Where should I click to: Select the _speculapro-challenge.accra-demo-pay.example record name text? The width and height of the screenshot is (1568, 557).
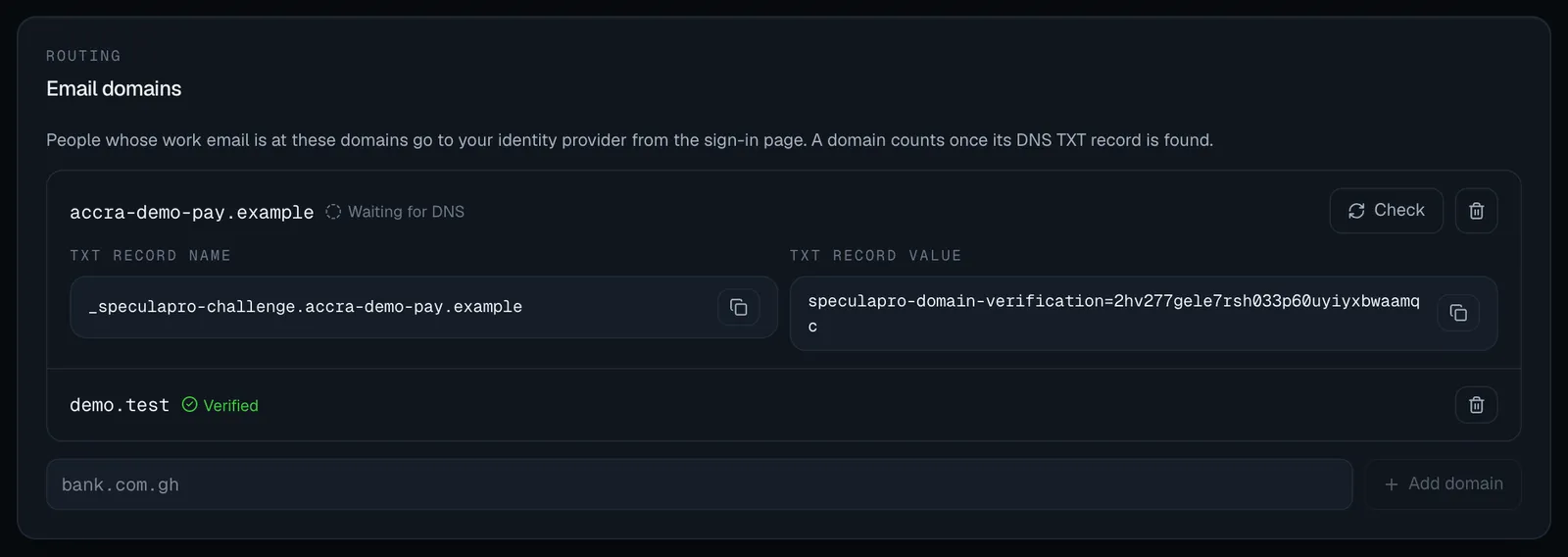(x=305, y=307)
